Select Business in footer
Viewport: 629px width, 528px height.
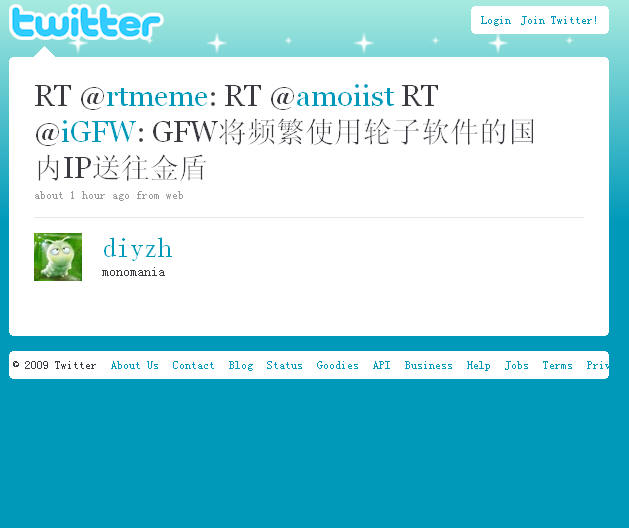point(428,365)
